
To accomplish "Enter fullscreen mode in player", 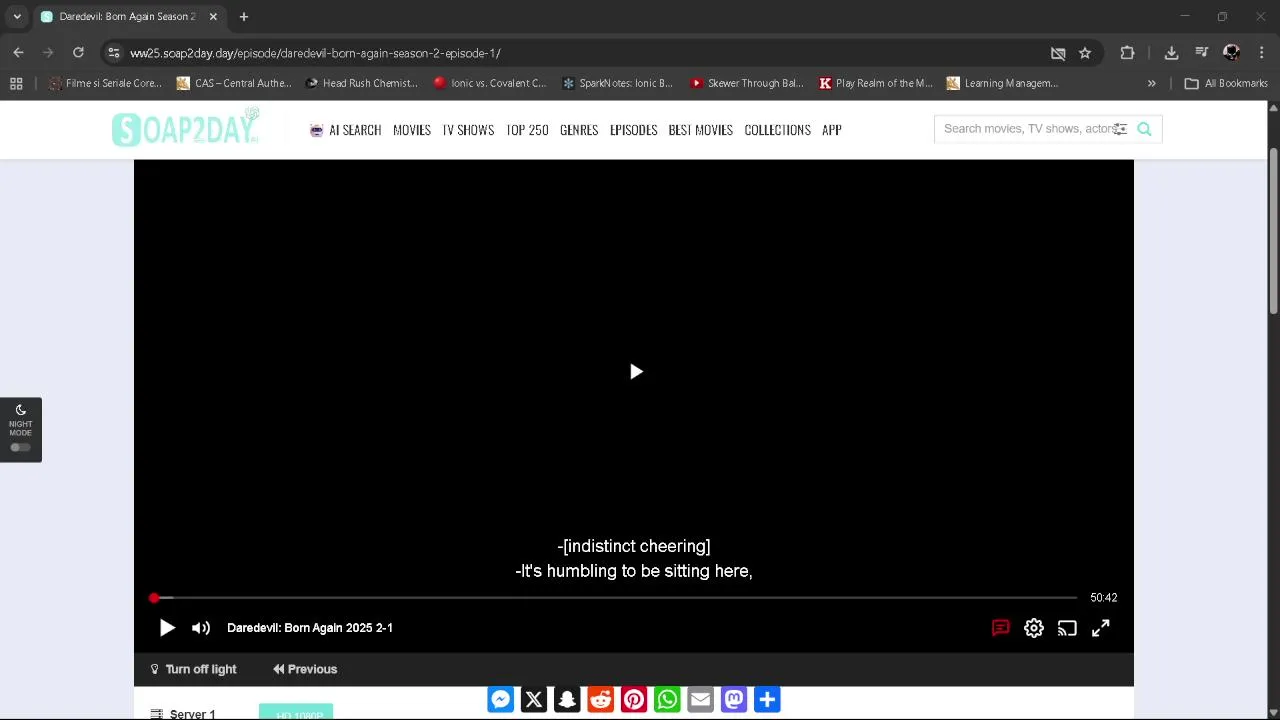I will [x=1100, y=628].
